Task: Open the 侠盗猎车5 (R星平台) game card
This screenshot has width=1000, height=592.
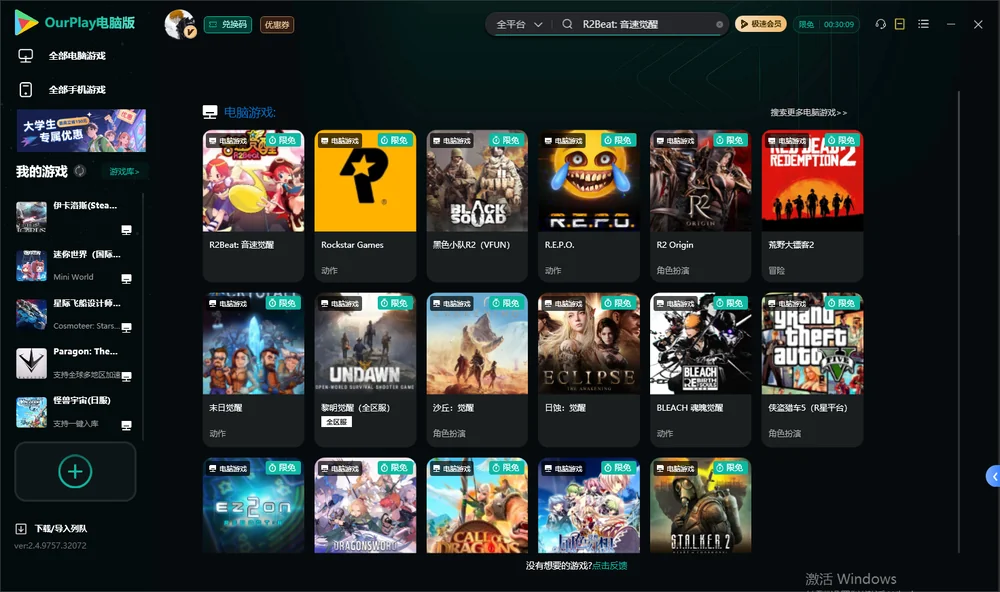Action: (812, 369)
